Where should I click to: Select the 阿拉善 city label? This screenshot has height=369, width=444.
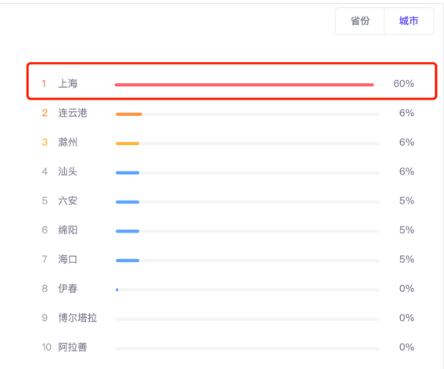[x=73, y=347]
